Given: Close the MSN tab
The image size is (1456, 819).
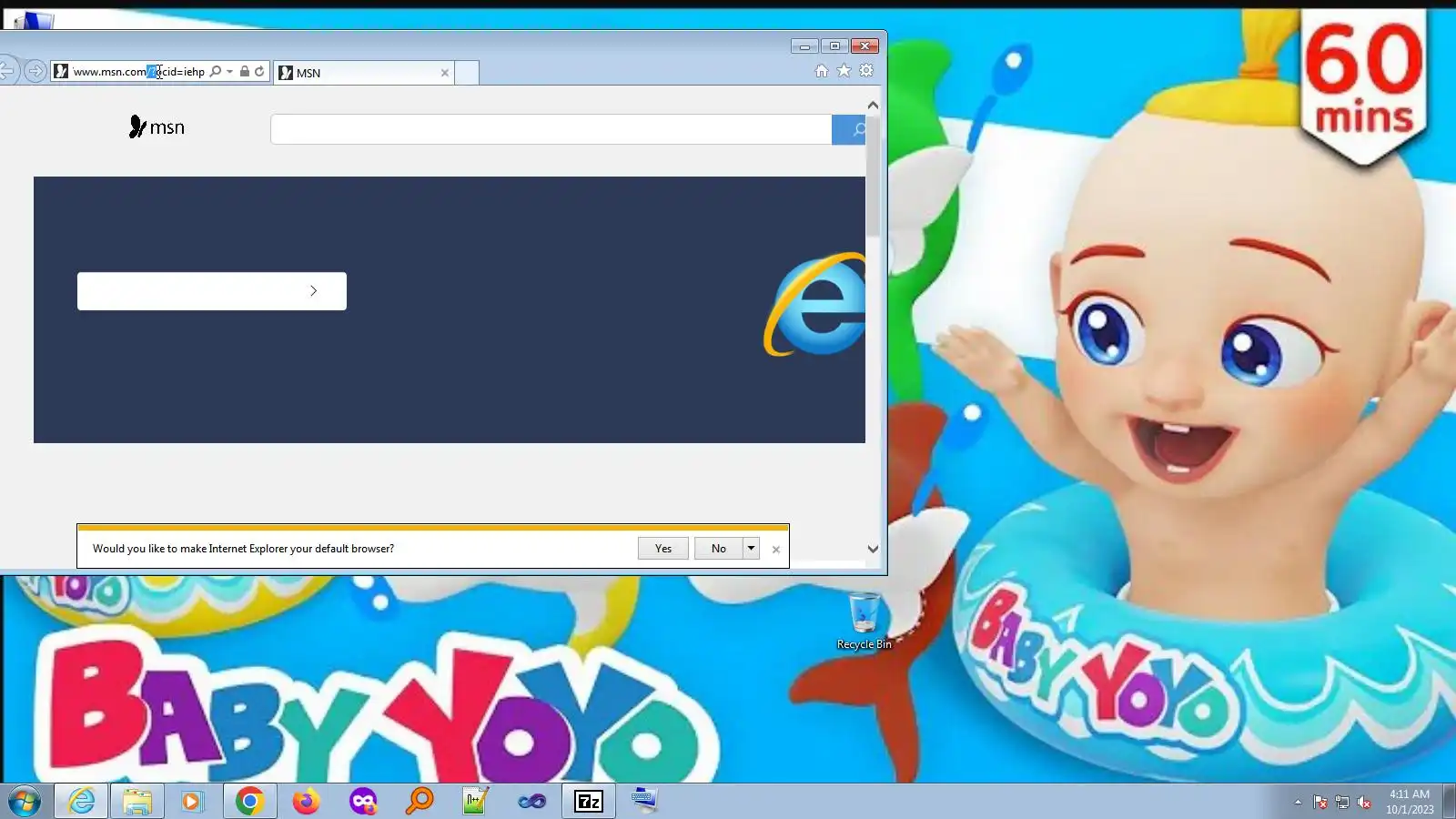Looking at the screenshot, I should 445,73.
